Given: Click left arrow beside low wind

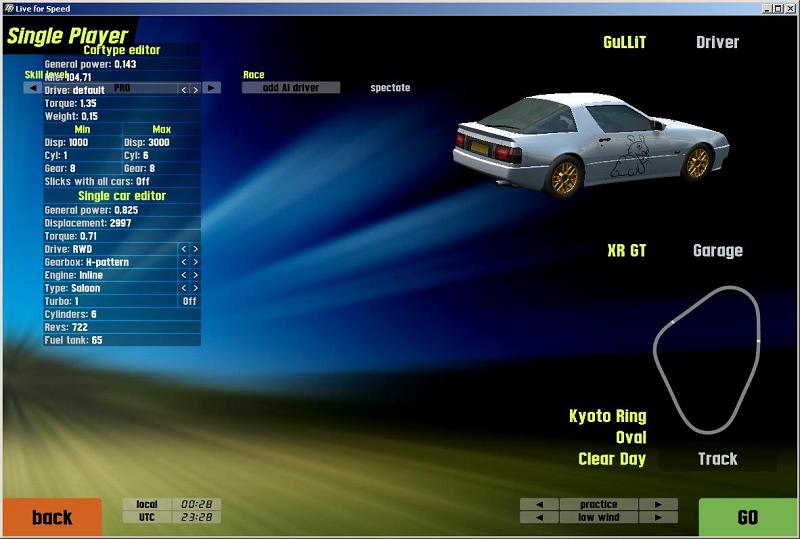Looking at the screenshot, I should pyautogui.click(x=539, y=517).
